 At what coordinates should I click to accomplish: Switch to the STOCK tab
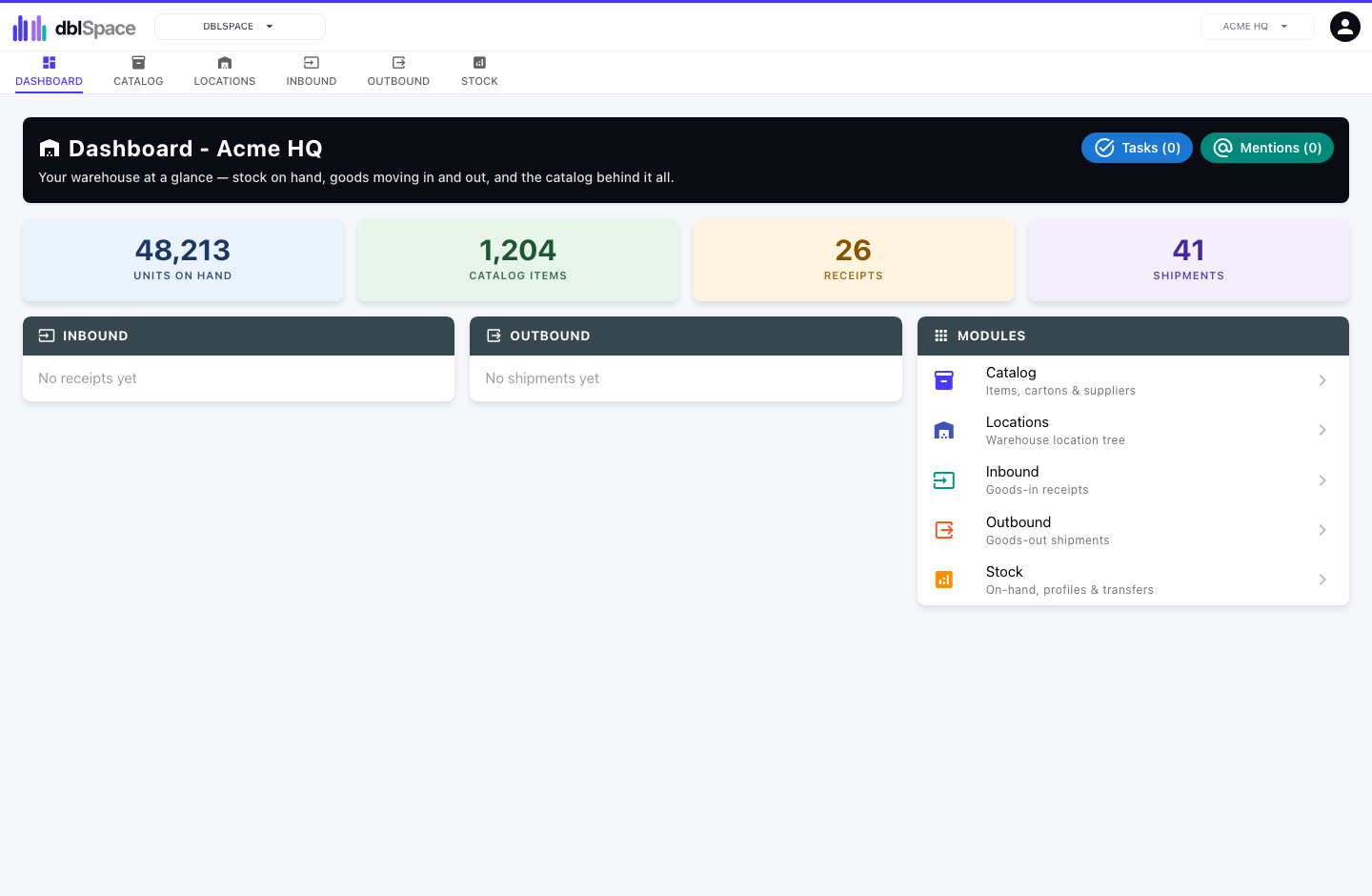(479, 72)
